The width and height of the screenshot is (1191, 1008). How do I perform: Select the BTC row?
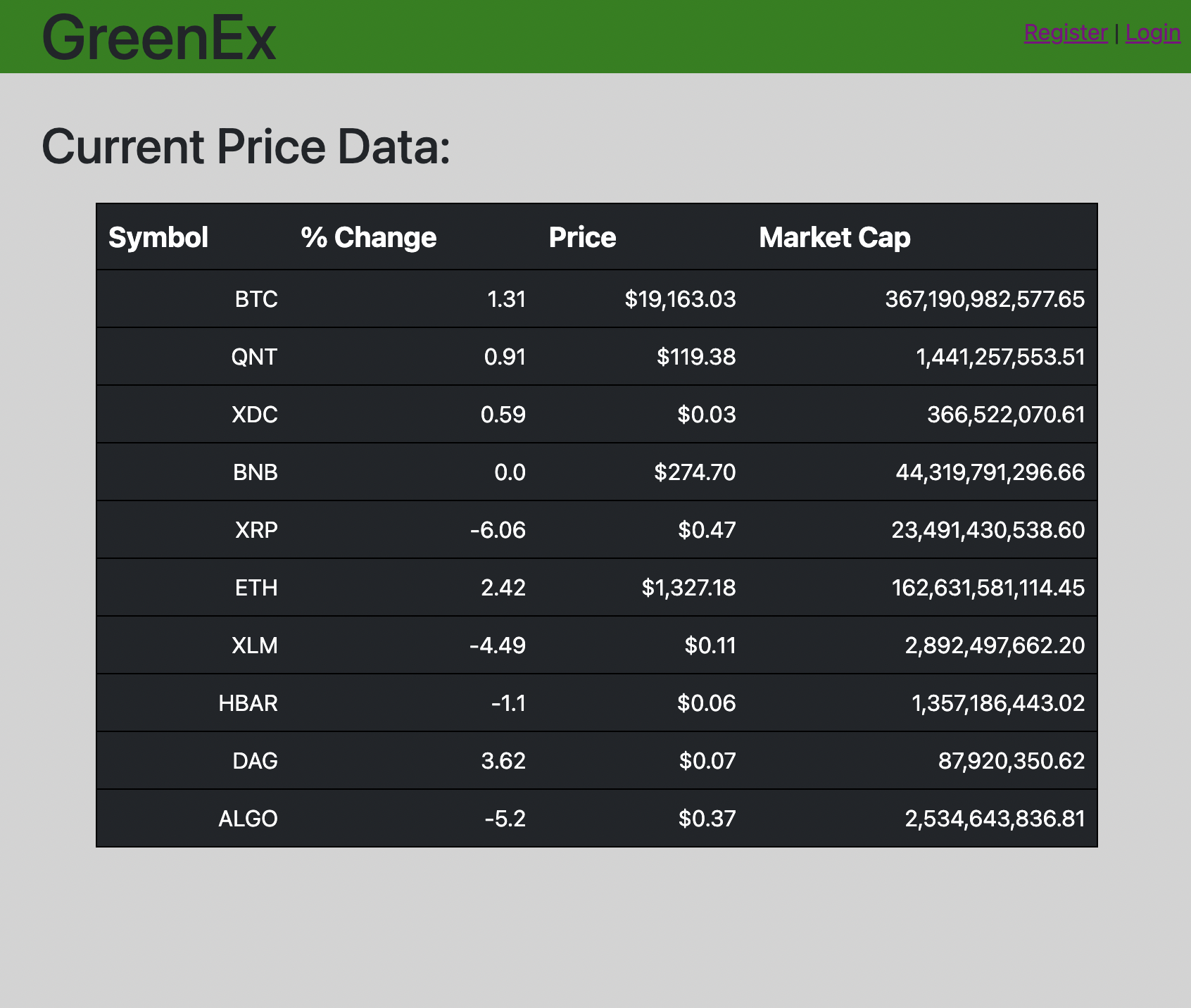(x=597, y=298)
